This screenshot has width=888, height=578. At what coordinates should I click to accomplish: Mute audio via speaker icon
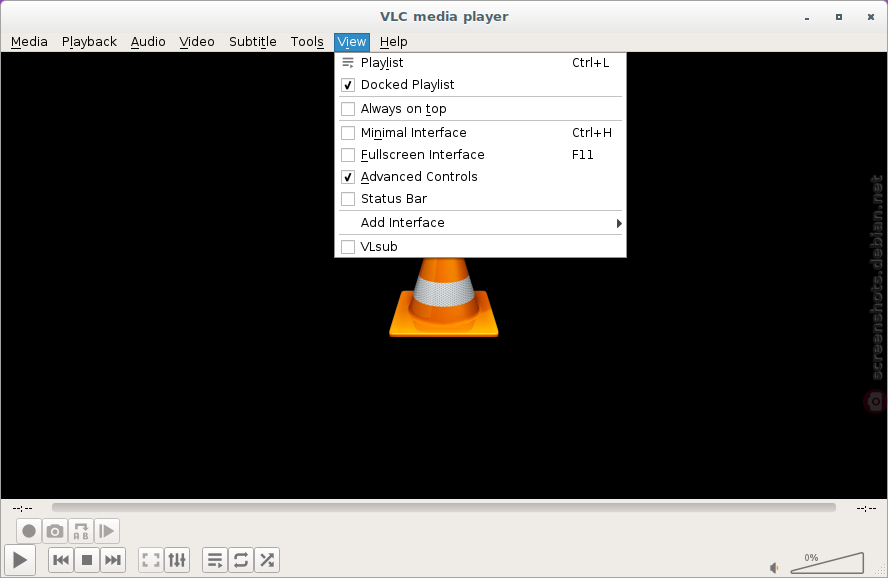(774, 567)
